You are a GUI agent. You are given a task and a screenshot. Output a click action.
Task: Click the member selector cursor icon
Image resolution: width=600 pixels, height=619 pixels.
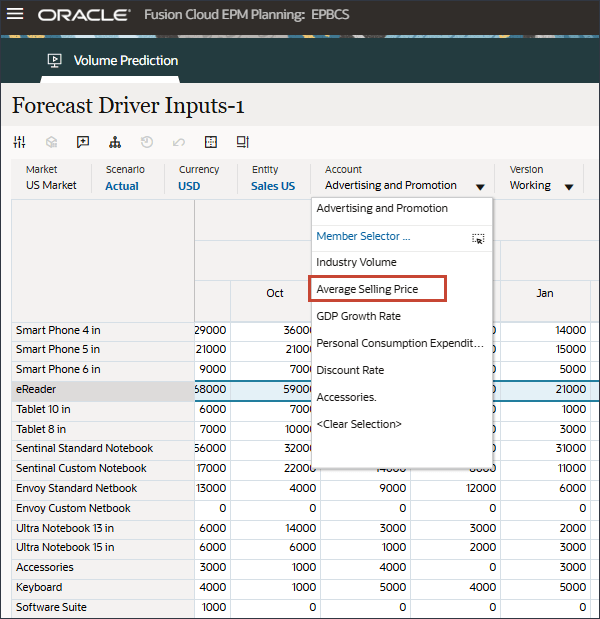coord(478,238)
